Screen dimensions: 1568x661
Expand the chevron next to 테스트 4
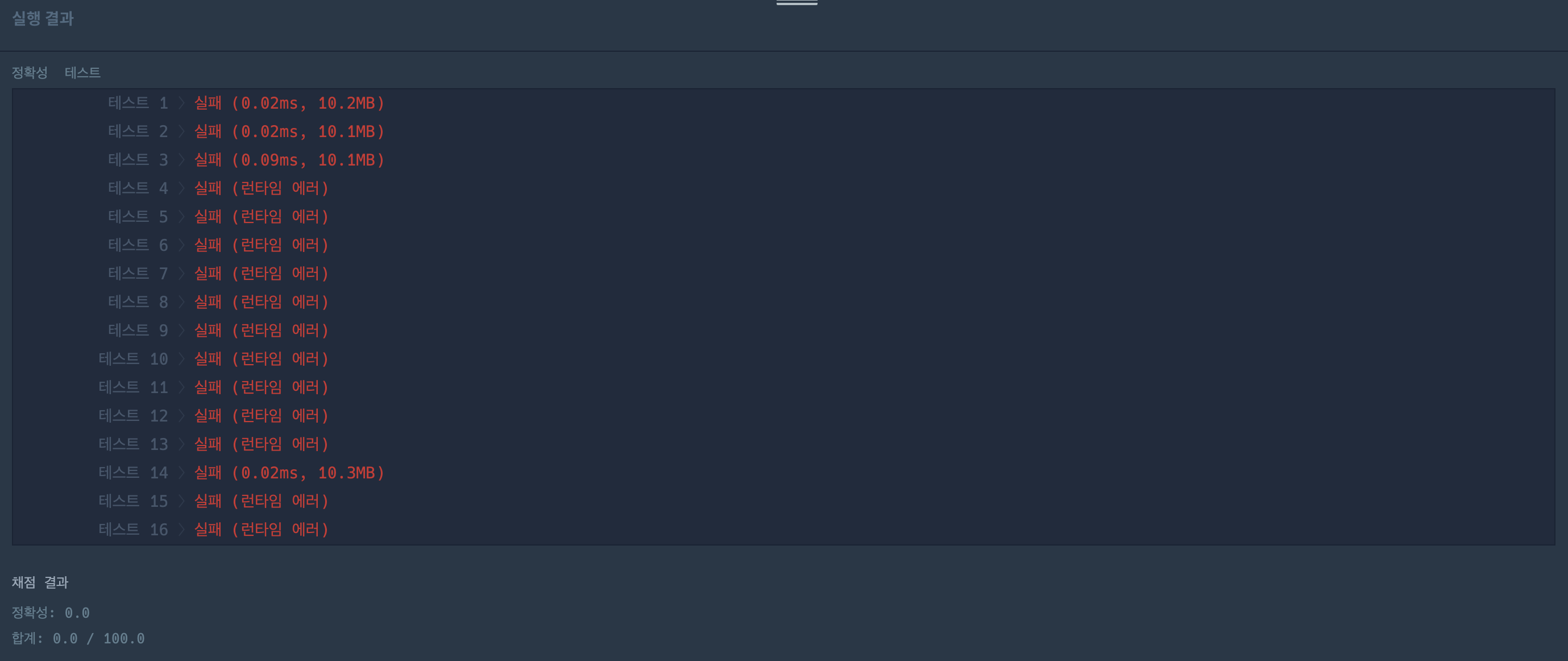[181, 188]
